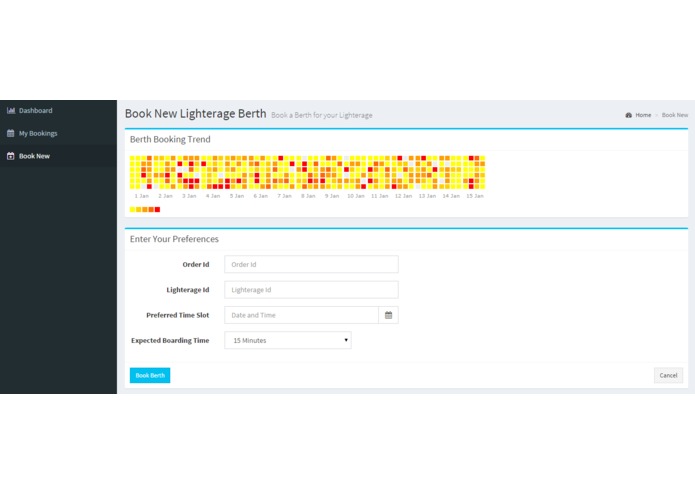
Task: Click the yellow legend swatch
Action: click(x=133, y=210)
